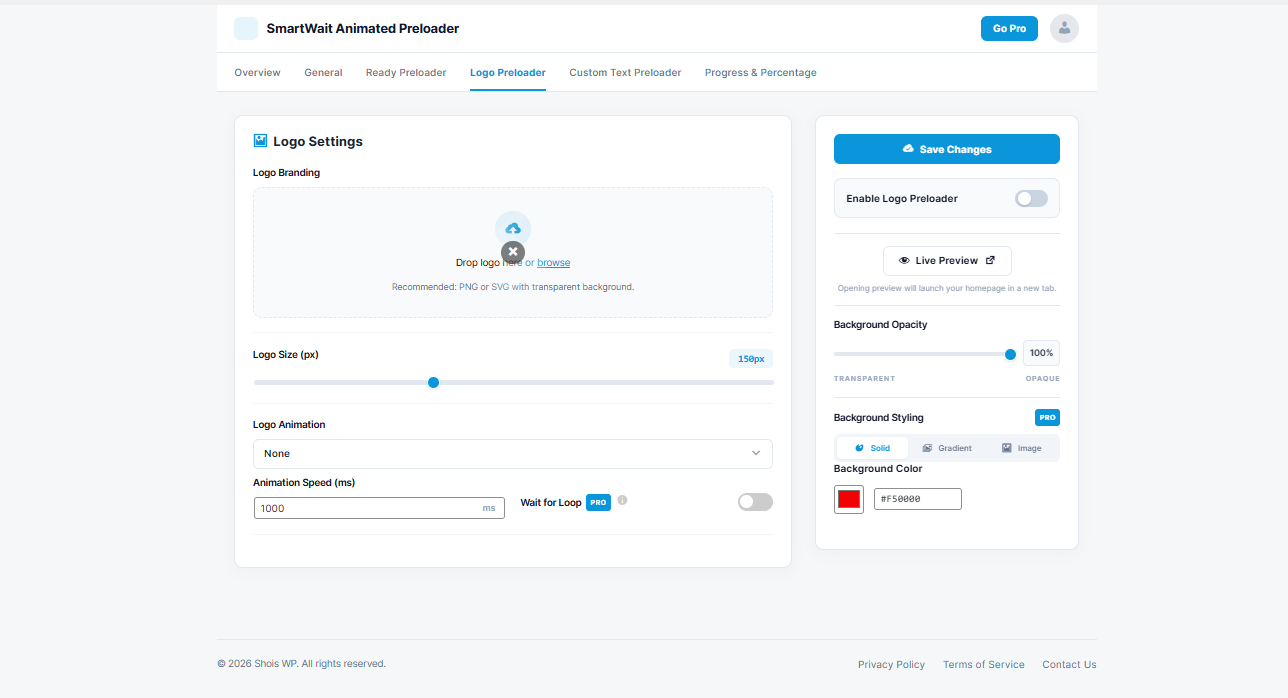Click the Logo Size slider handle

tap(433, 382)
